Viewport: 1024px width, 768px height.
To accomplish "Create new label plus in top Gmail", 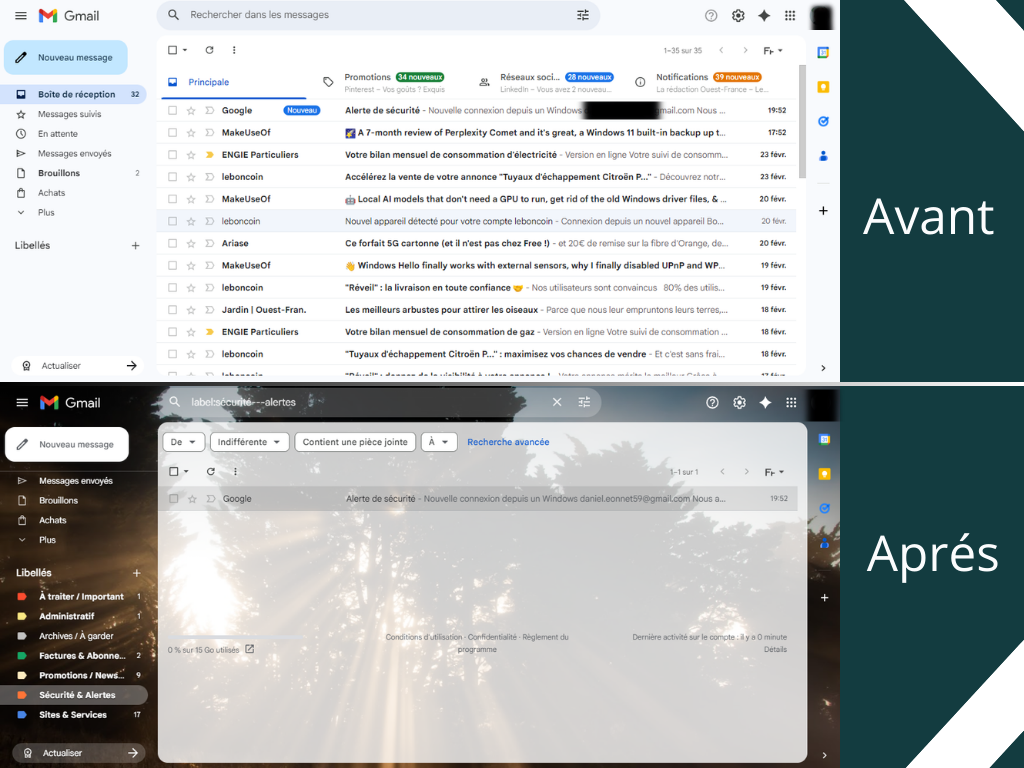I will click(x=135, y=246).
